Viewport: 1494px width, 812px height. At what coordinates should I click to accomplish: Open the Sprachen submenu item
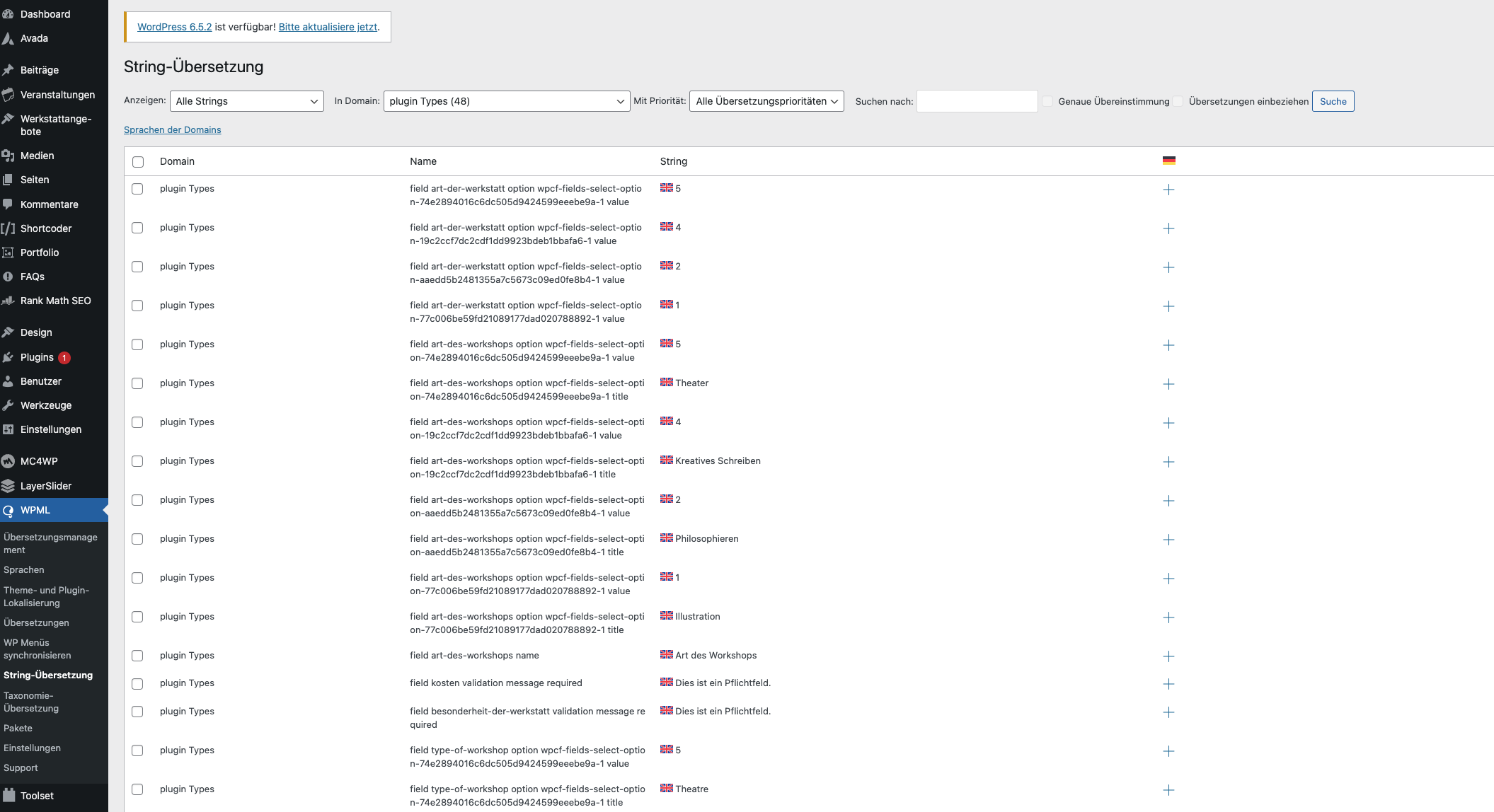point(24,569)
